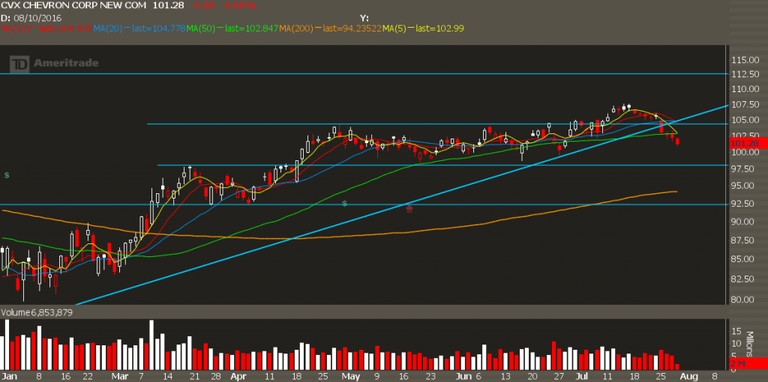The image size is (768, 382).
Task: Click the 112.50 price axis label
Action: tap(744, 74)
